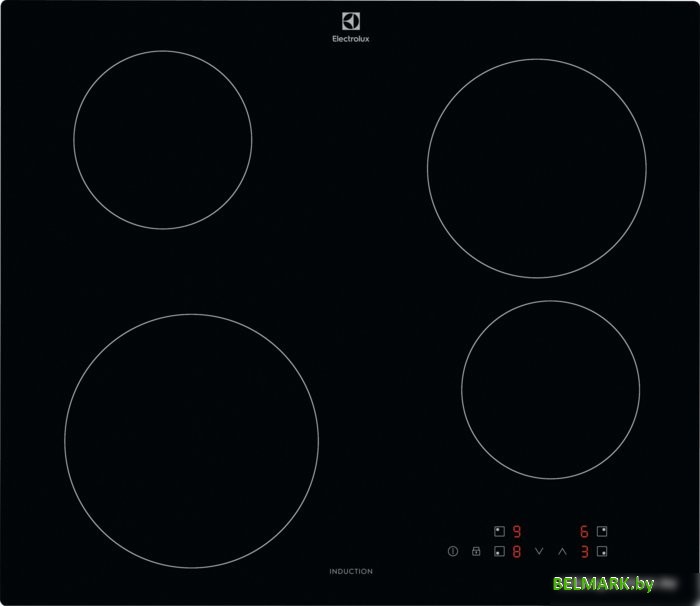Click the Electrolux brand name text

350,38
